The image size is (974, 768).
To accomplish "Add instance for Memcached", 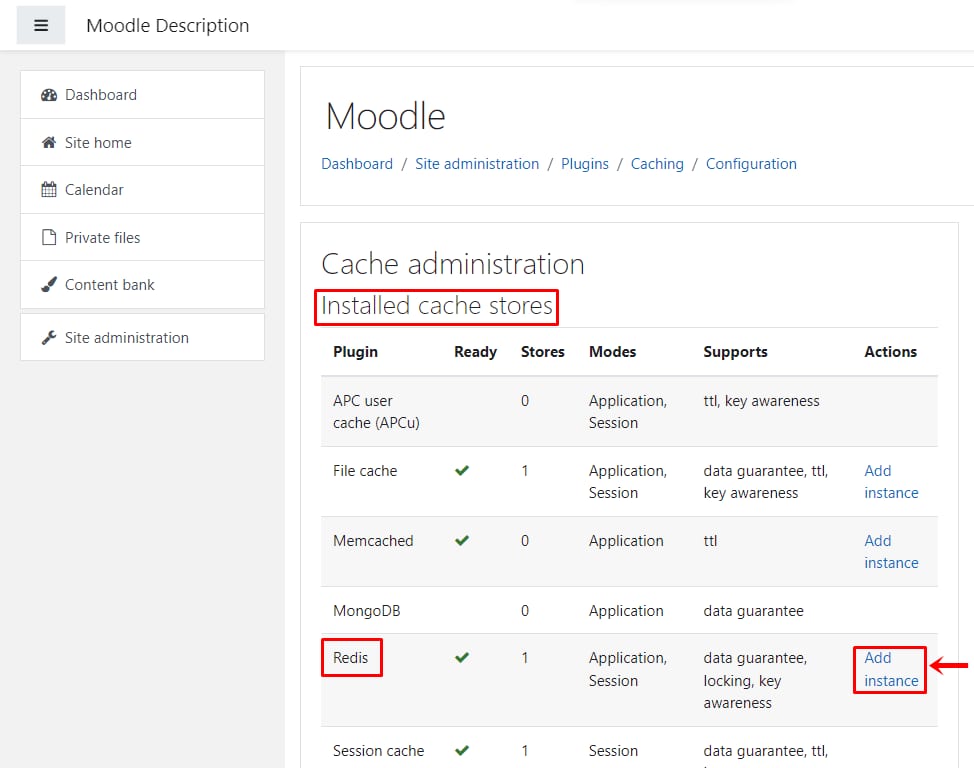I will click(x=891, y=552).
